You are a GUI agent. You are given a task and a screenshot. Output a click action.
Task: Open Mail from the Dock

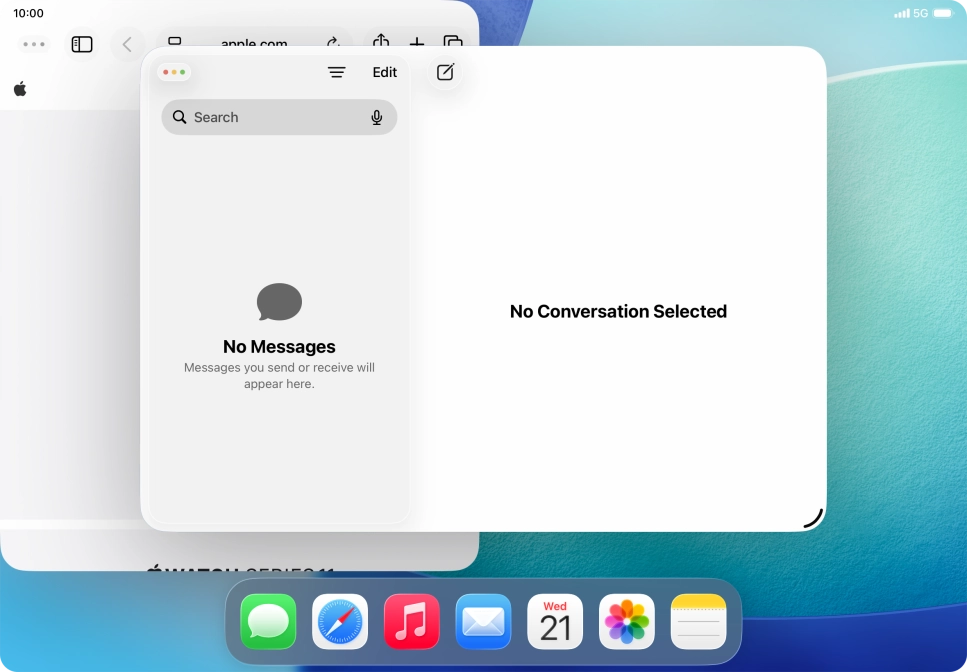point(483,621)
